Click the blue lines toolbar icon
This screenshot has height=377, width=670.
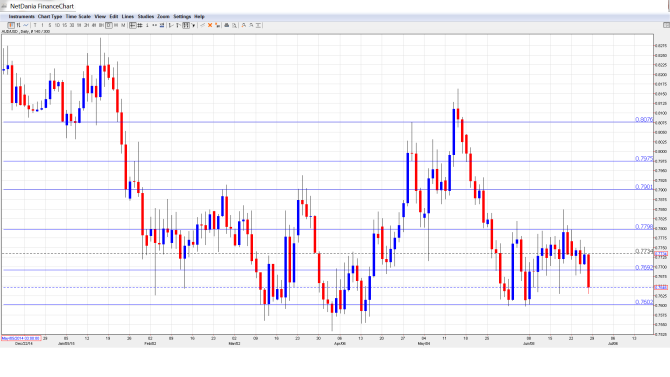tap(162, 26)
